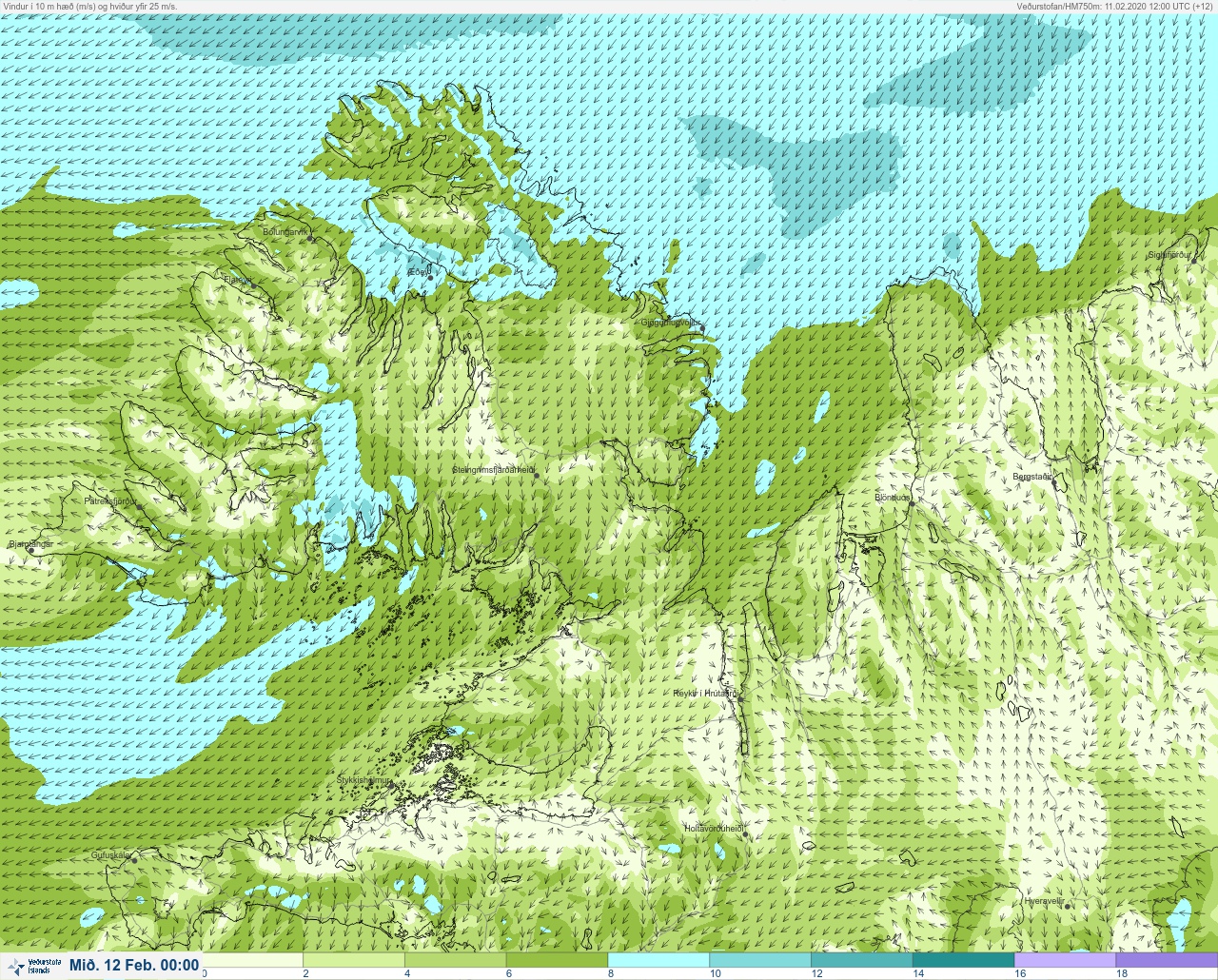Click the Holtavörðuheiði station label

coord(714,829)
